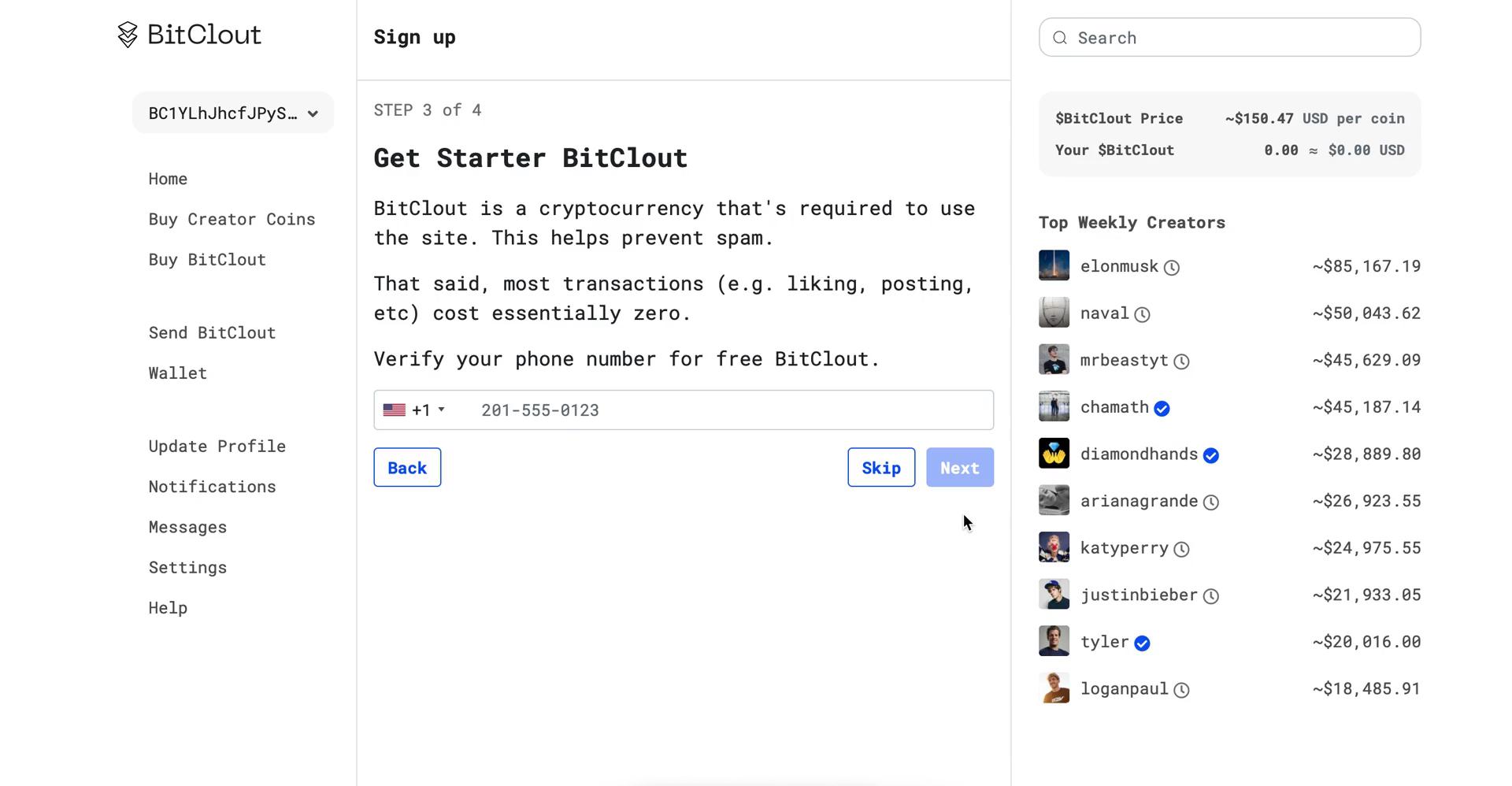Click the BitClout logo icon
The image size is (1512, 786).
[x=127, y=35]
